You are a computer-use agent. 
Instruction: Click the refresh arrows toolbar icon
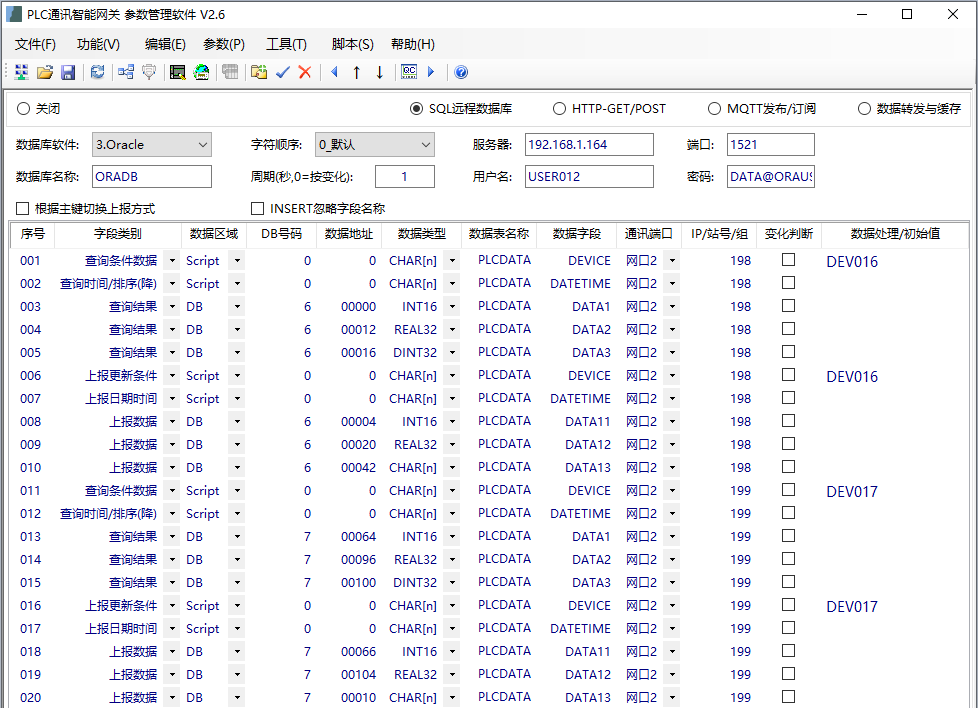[x=97, y=72]
